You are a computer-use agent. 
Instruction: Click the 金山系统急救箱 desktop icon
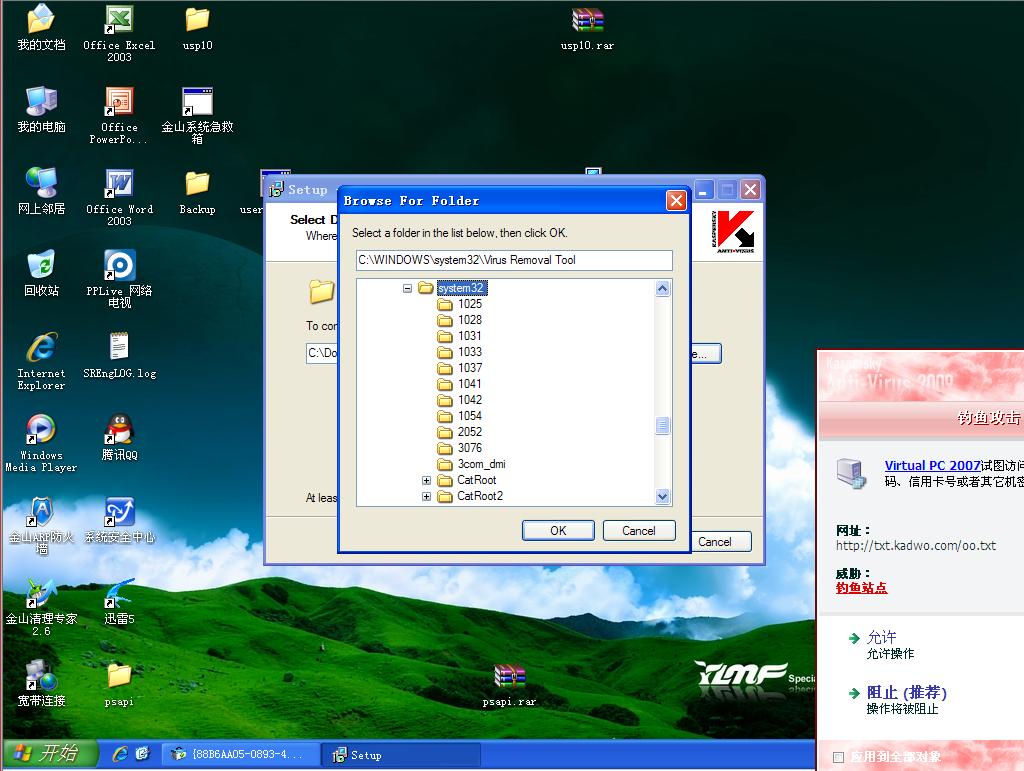point(197,104)
